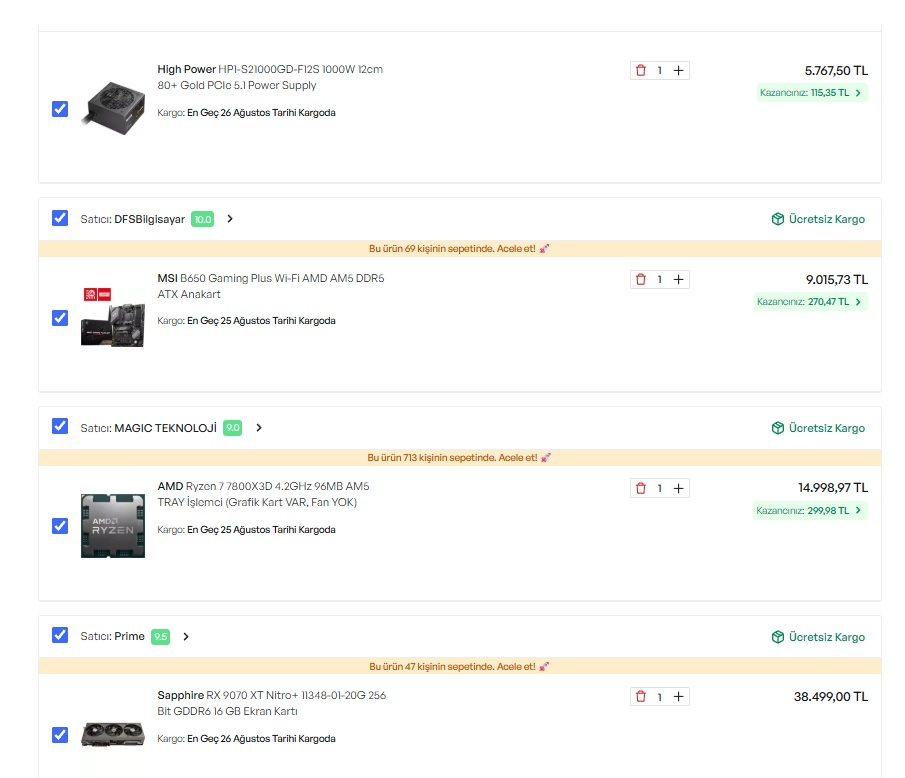Image resolution: width=905 pixels, height=778 pixels.
Task: Open Sapphire RX 9070 XT Nitro+ product page
Action: 271,703
